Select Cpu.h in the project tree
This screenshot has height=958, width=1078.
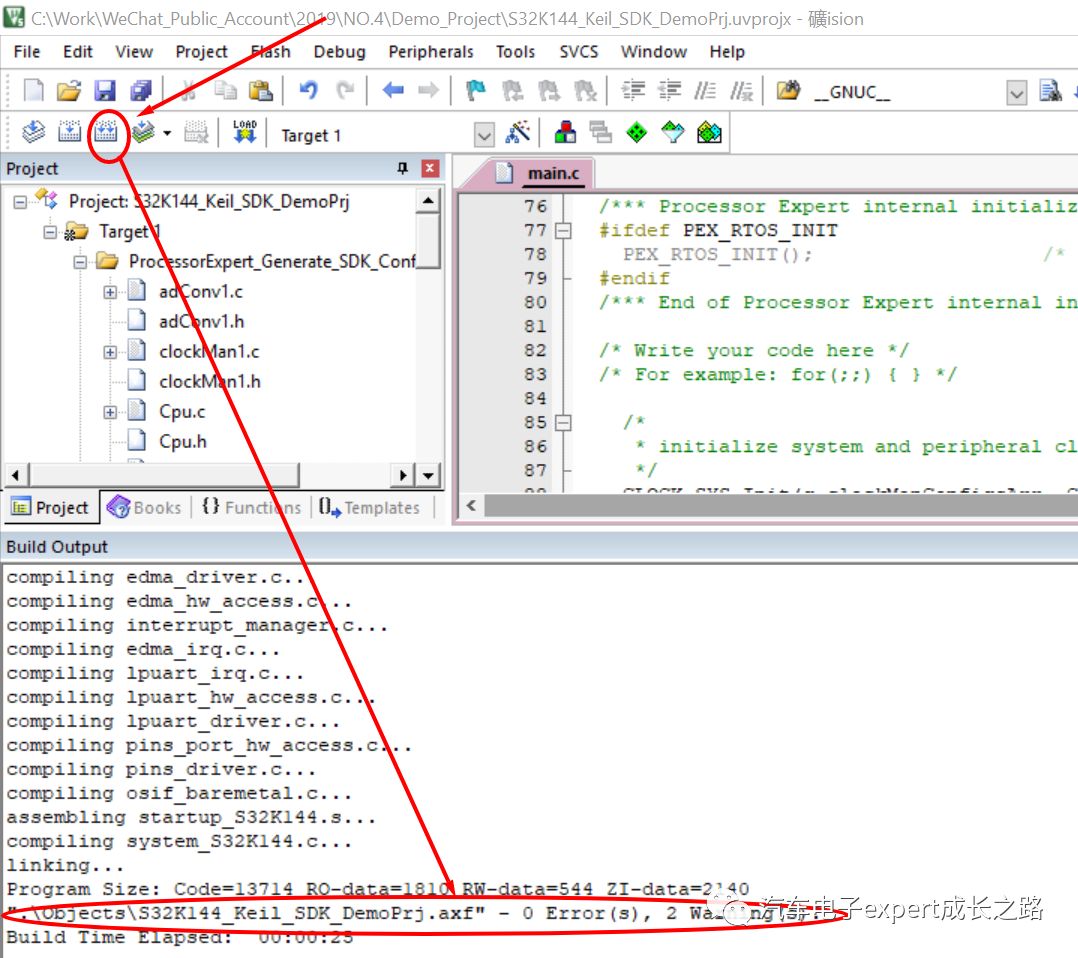[x=183, y=440]
